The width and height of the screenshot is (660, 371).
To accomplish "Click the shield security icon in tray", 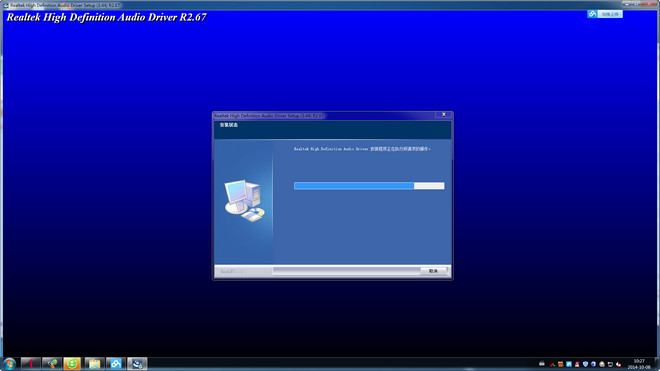I will tap(585, 364).
